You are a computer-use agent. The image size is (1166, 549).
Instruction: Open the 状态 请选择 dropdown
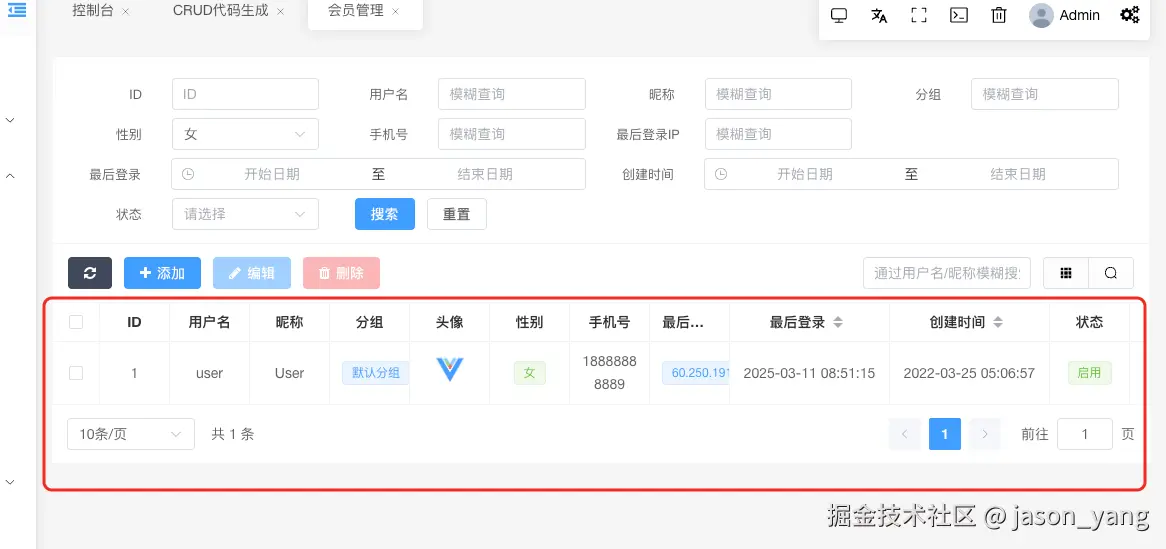(245, 214)
